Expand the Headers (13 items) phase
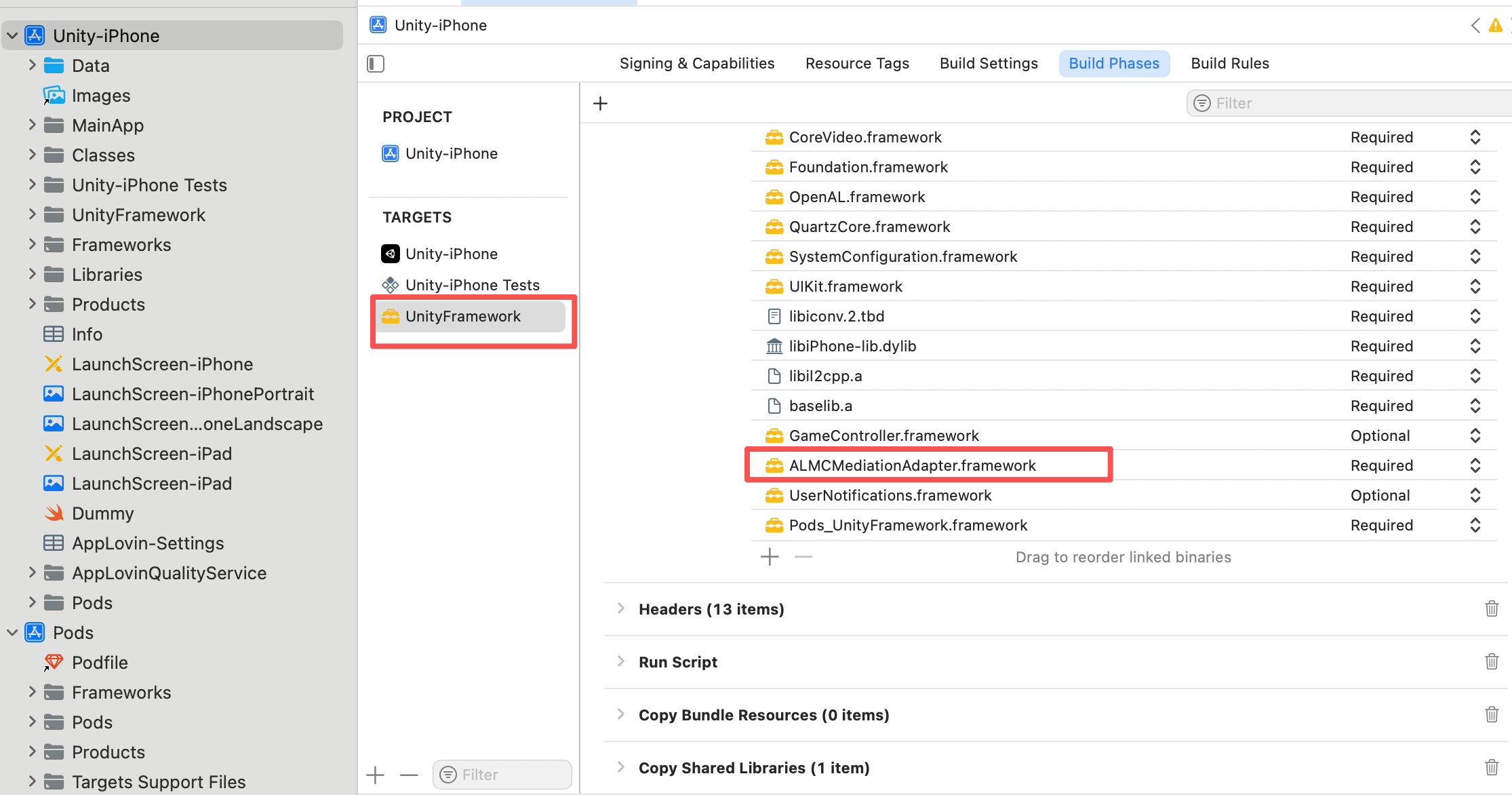The image size is (1512, 795). coord(620,608)
